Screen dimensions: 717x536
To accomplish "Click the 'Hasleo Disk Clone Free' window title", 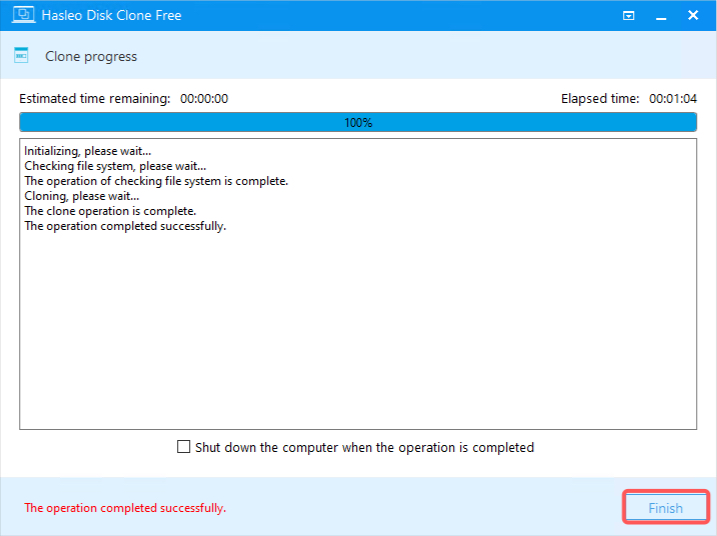I will click(x=112, y=16).
